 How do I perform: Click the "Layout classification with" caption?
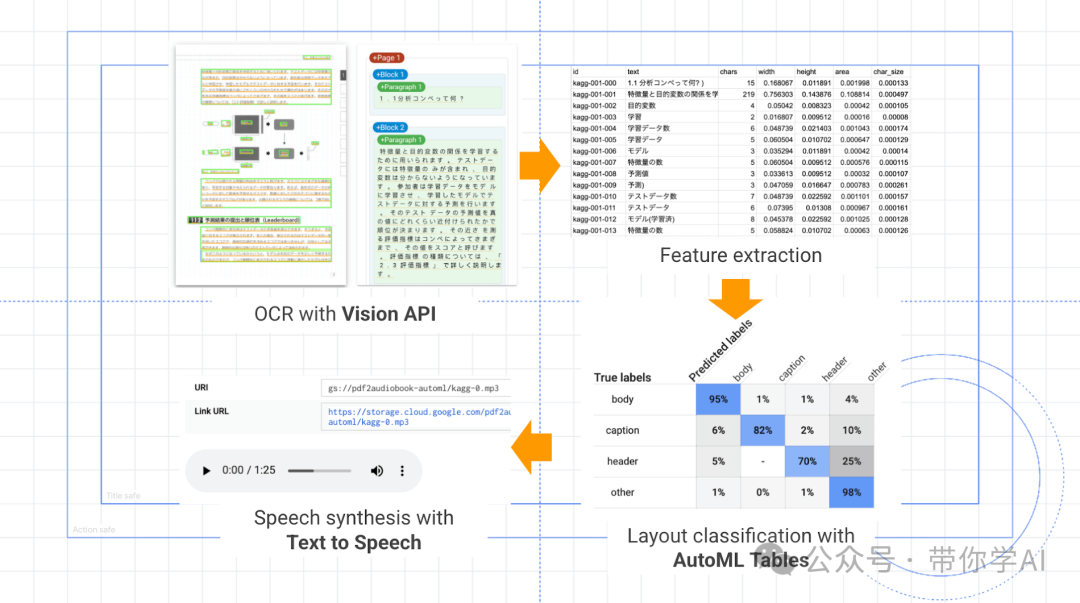740,535
